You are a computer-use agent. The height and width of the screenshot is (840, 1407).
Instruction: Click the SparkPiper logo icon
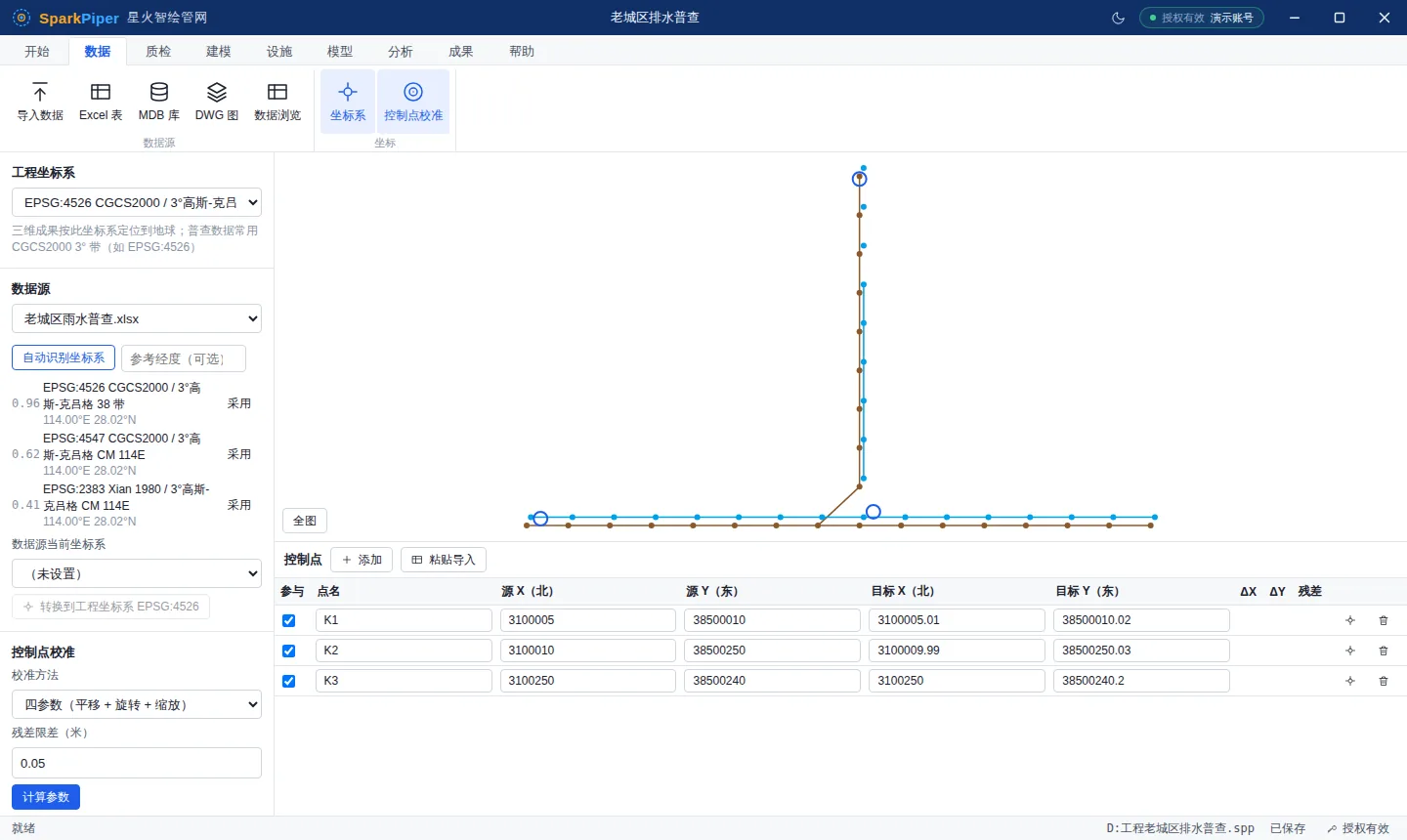click(21, 18)
